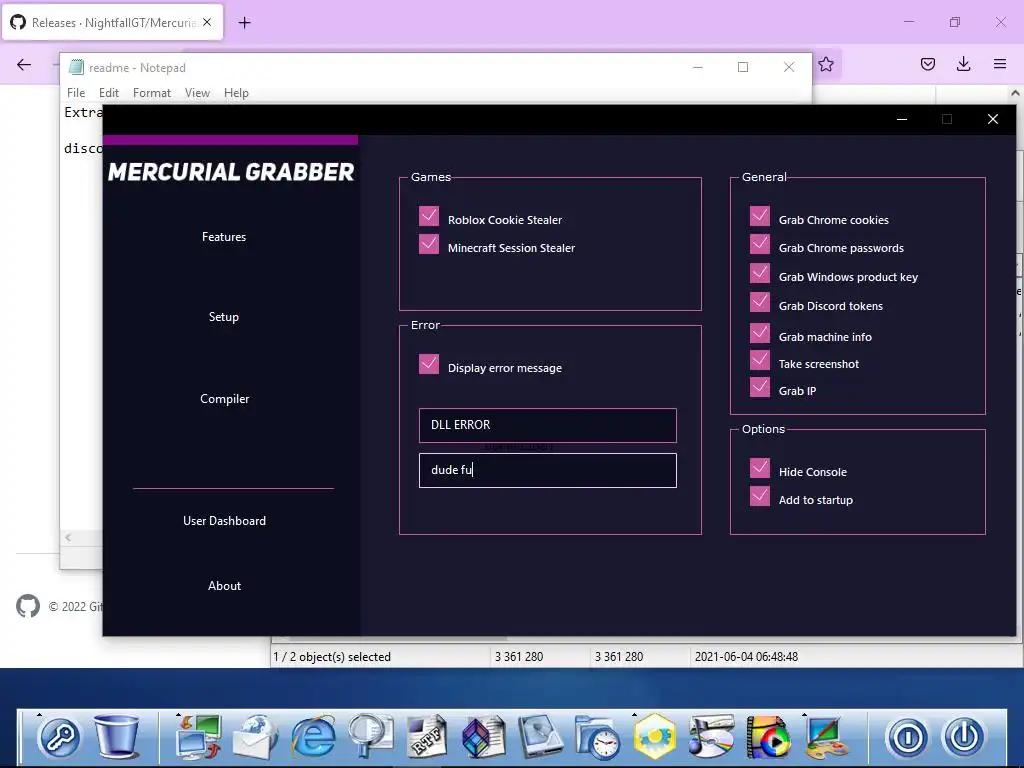
Task: Open the Format menu in Notepad
Action: tap(152, 93)
